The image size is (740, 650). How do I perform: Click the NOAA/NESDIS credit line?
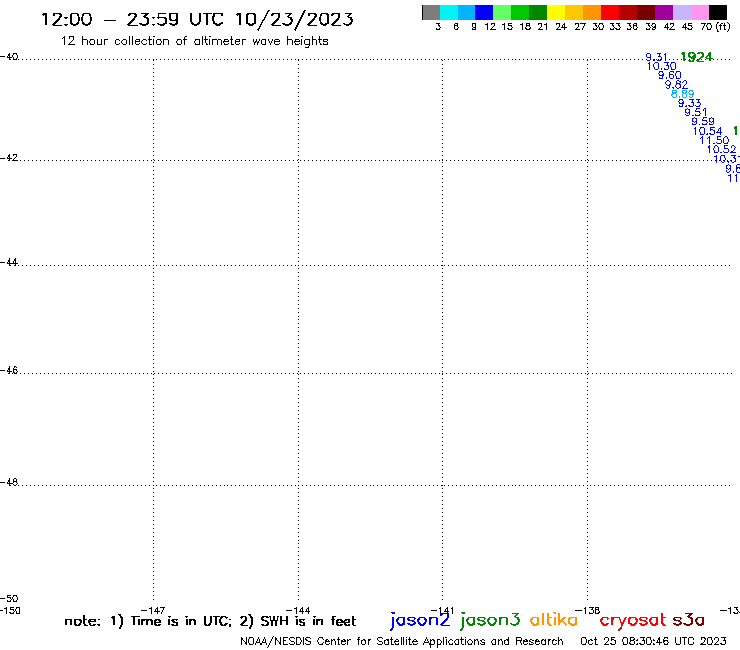(402, 642)
